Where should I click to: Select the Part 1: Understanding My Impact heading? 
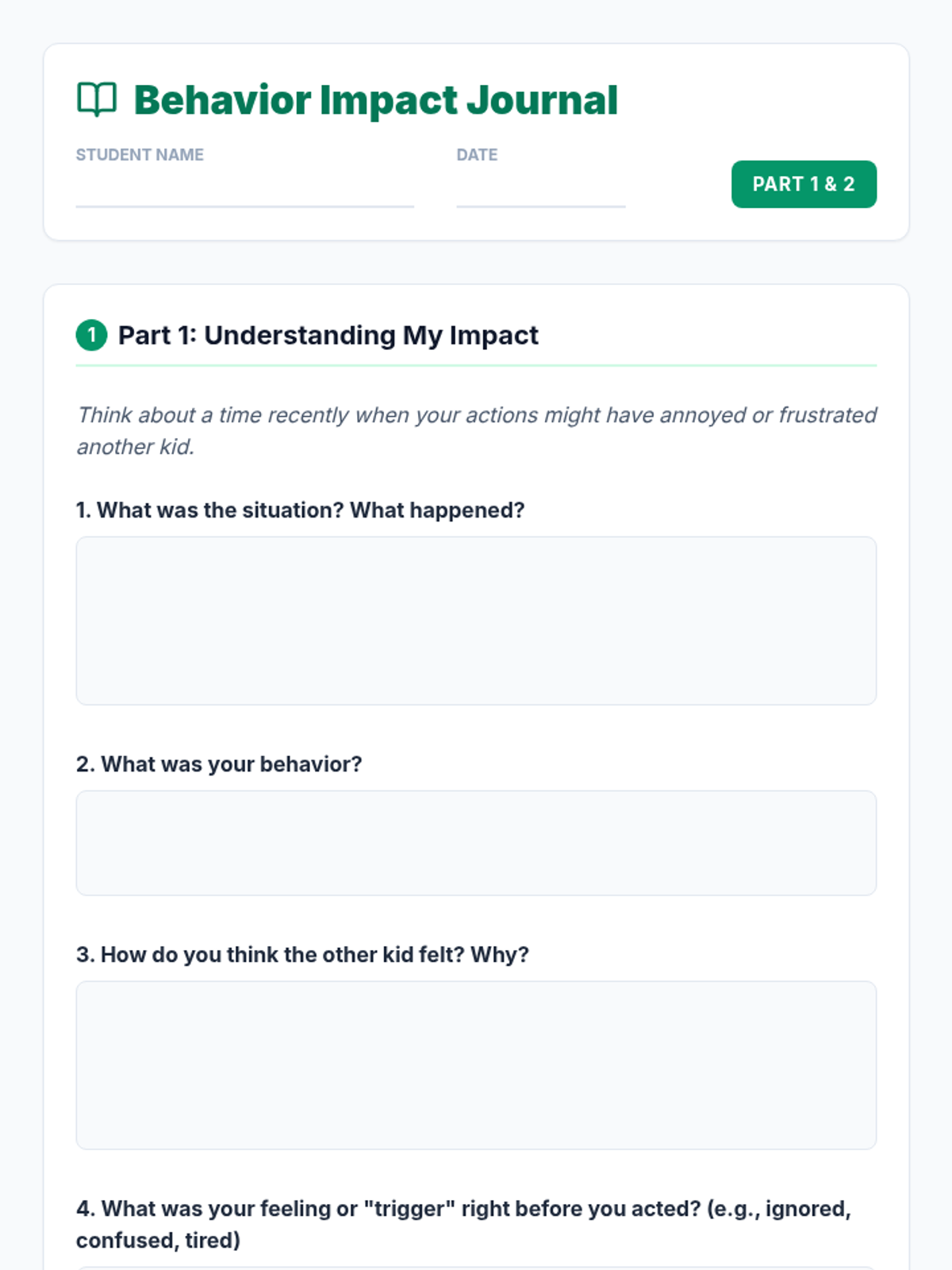(328, 335)
